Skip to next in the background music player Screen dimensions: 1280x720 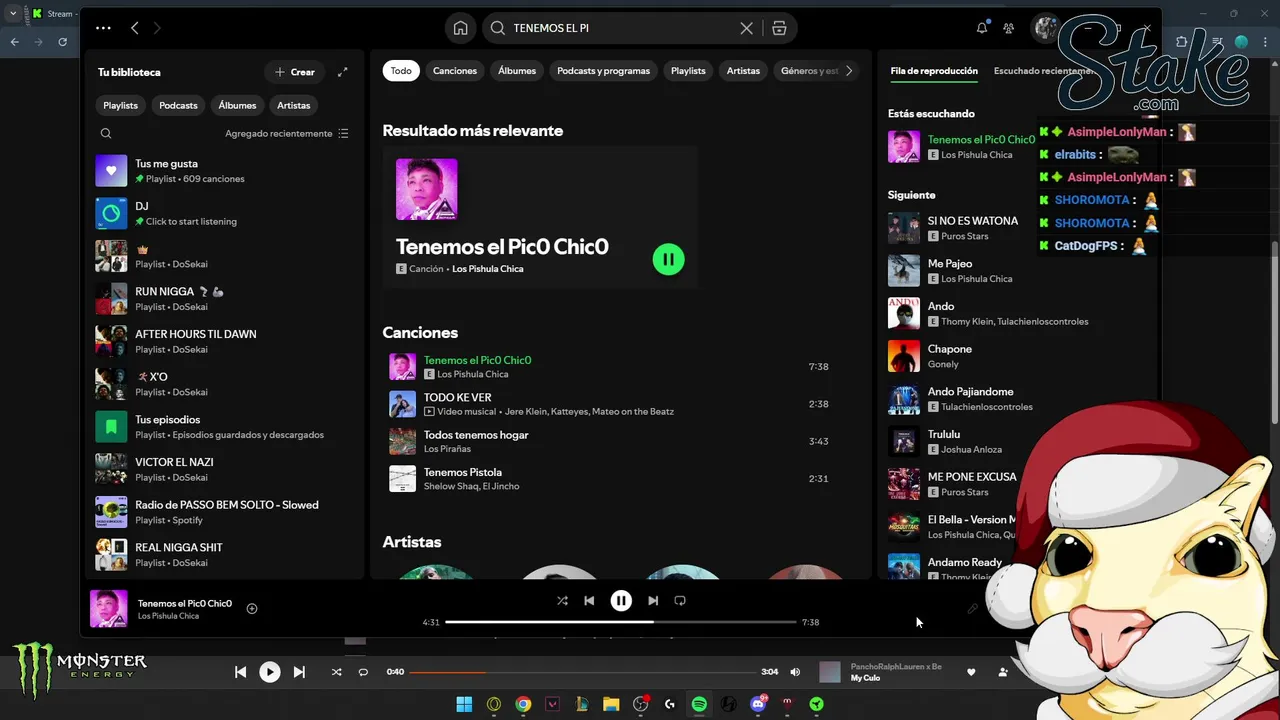(x=299, y=672)
